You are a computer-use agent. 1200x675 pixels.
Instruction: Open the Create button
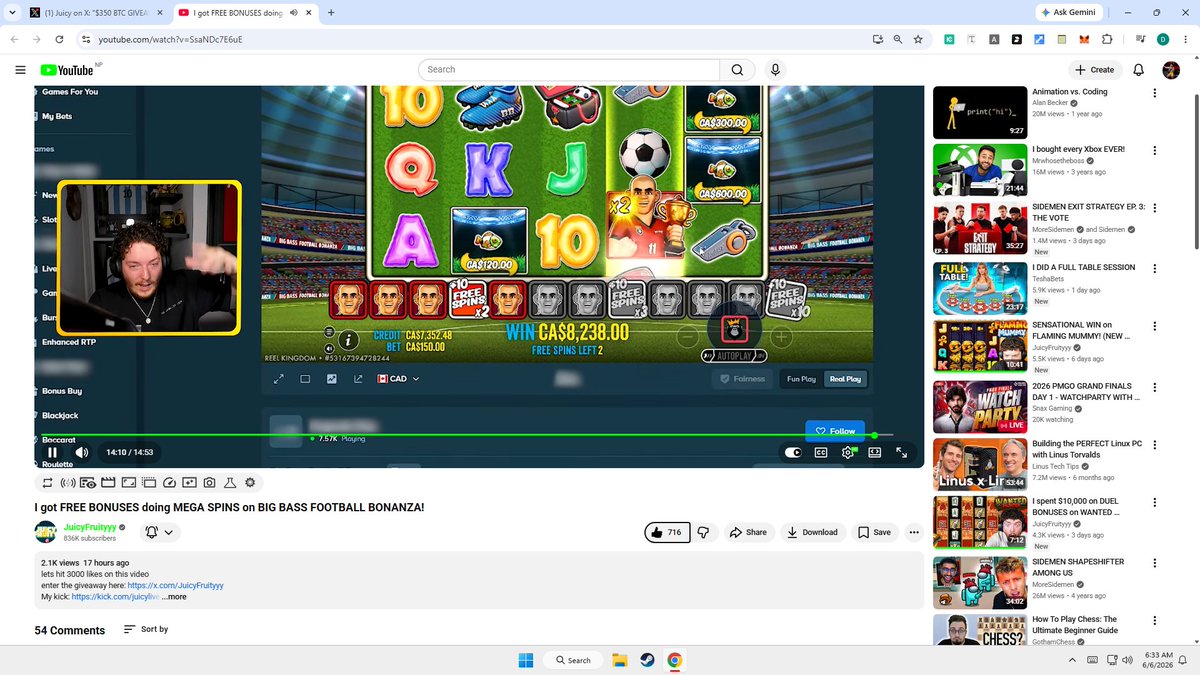tap(1093, 70)
